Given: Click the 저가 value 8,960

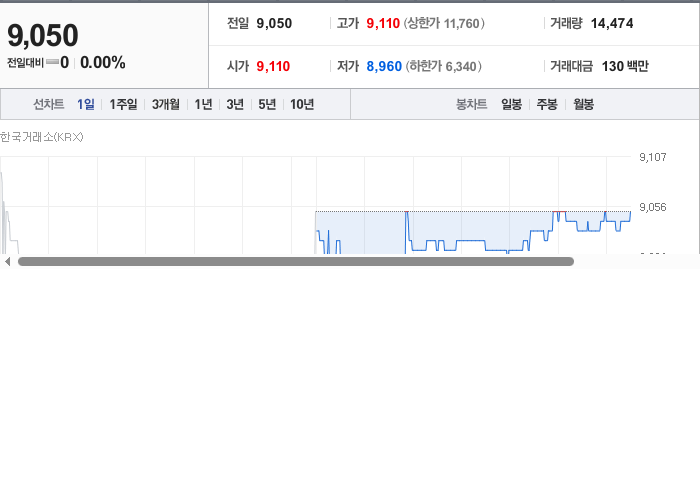Looking at the screenshot, I should click(384, 66).
